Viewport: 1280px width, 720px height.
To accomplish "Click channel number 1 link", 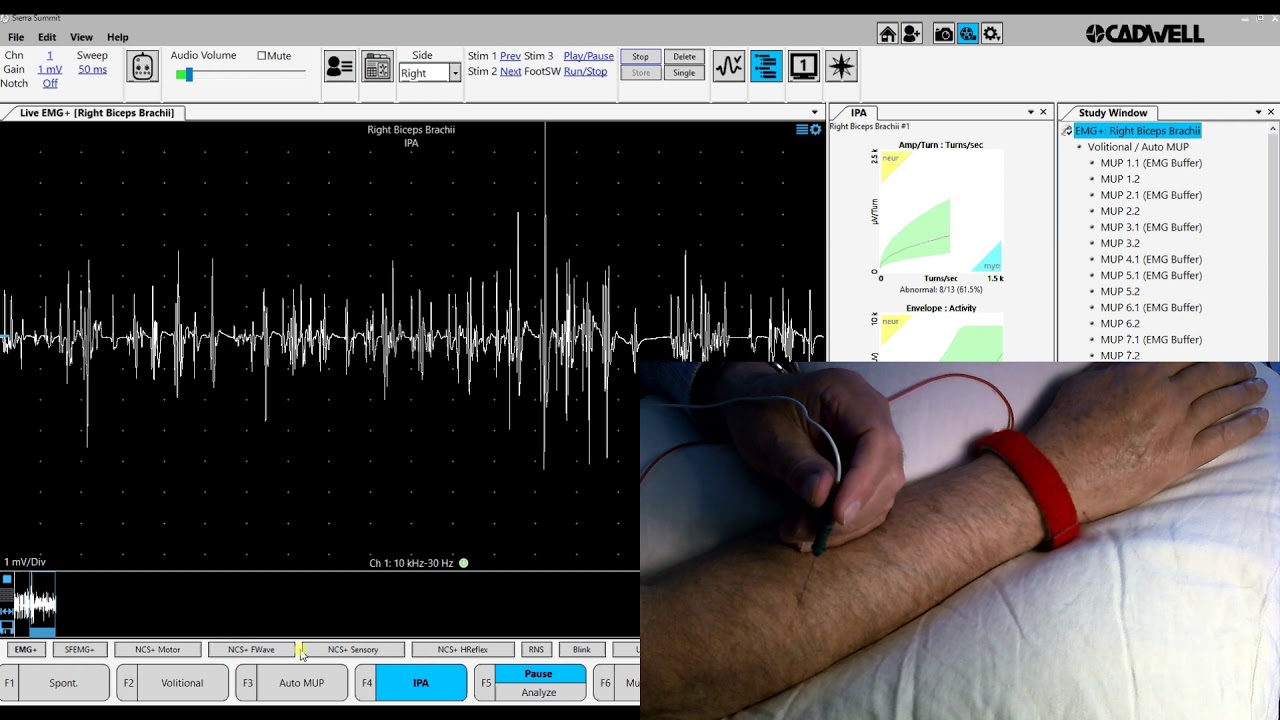I will 50,56.
